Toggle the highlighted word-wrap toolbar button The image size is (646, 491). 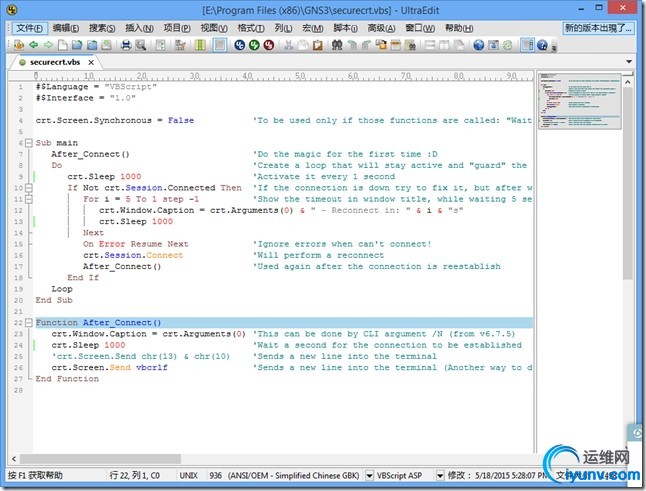pos(220,44)
